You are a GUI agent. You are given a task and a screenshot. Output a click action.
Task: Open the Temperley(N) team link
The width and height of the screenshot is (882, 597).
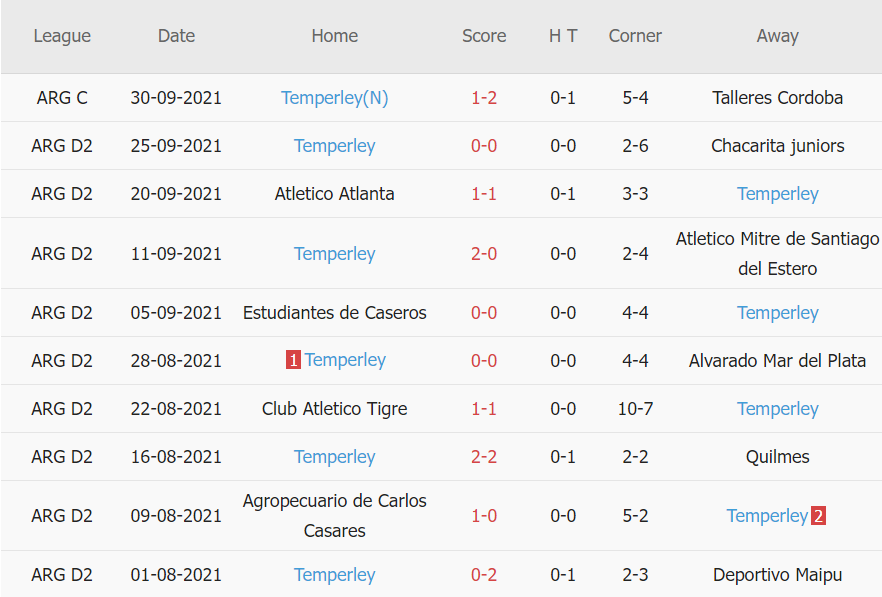334,98
